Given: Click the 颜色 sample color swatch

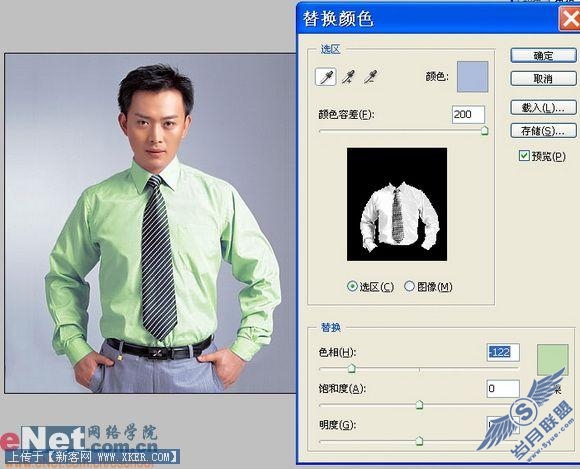Looking at the screenshot, I should (x=472, y=77).
